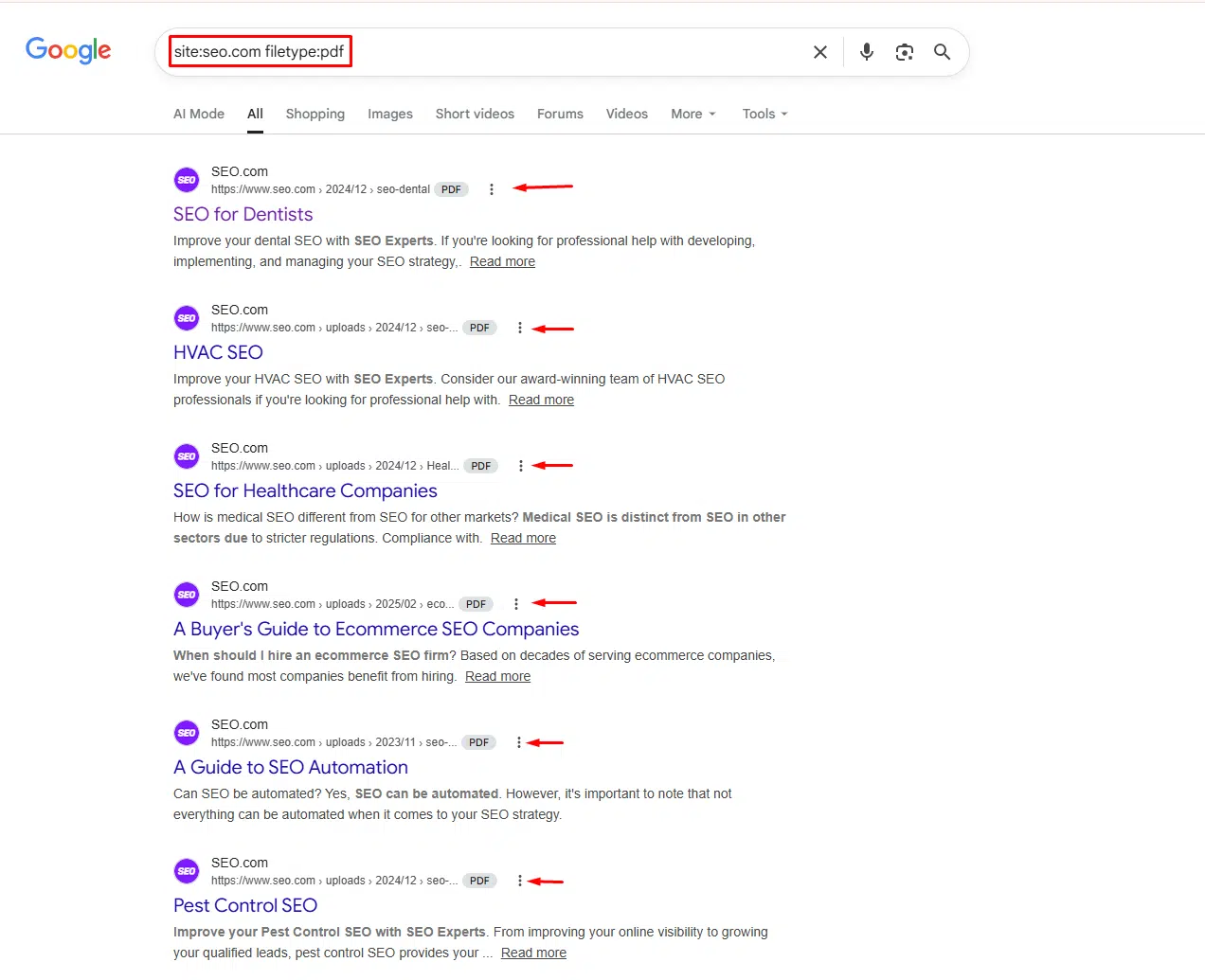
Task: Open the Forums tab
Action: point(560,114)
